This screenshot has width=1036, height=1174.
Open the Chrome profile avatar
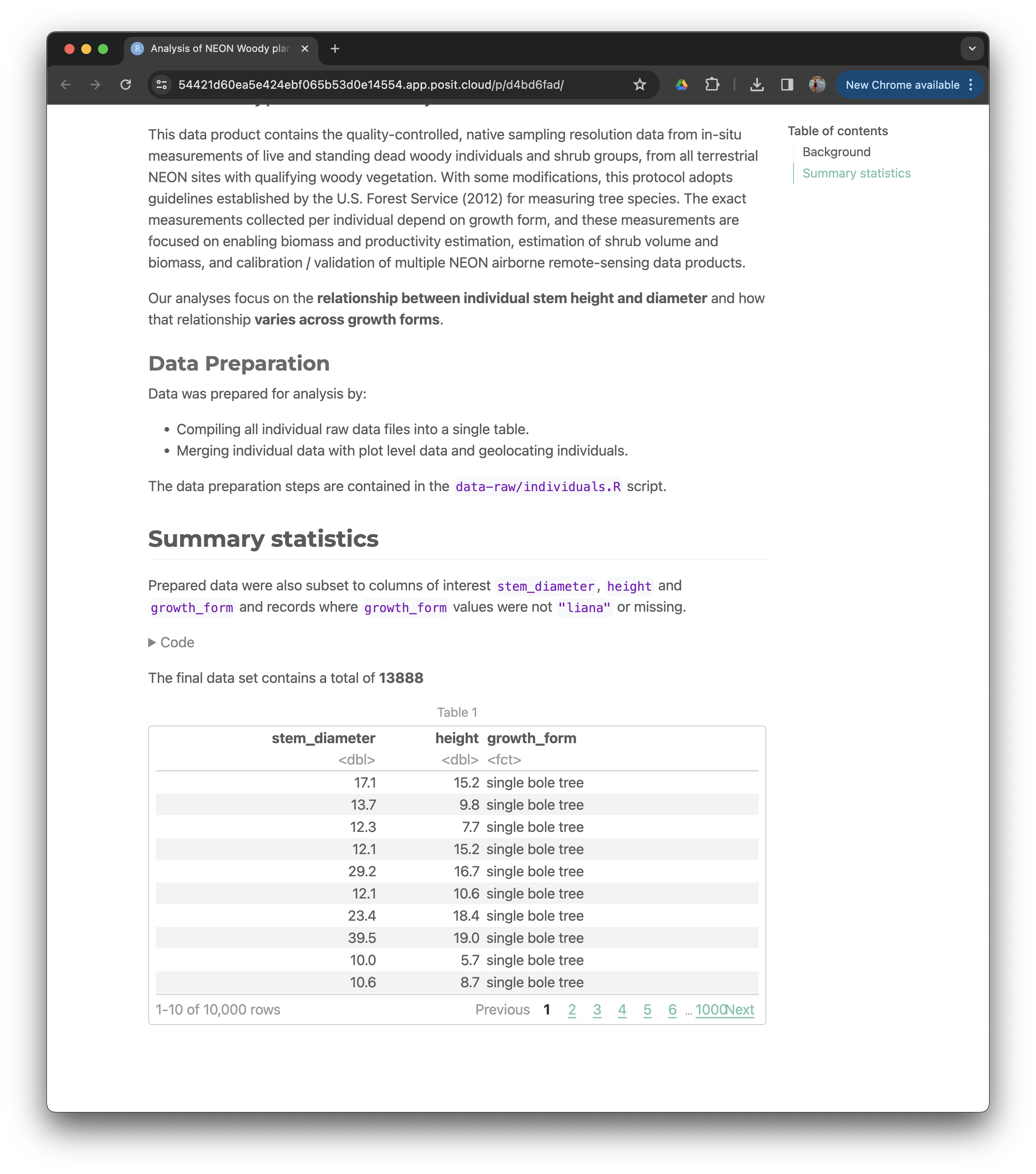tap(817, 85)
